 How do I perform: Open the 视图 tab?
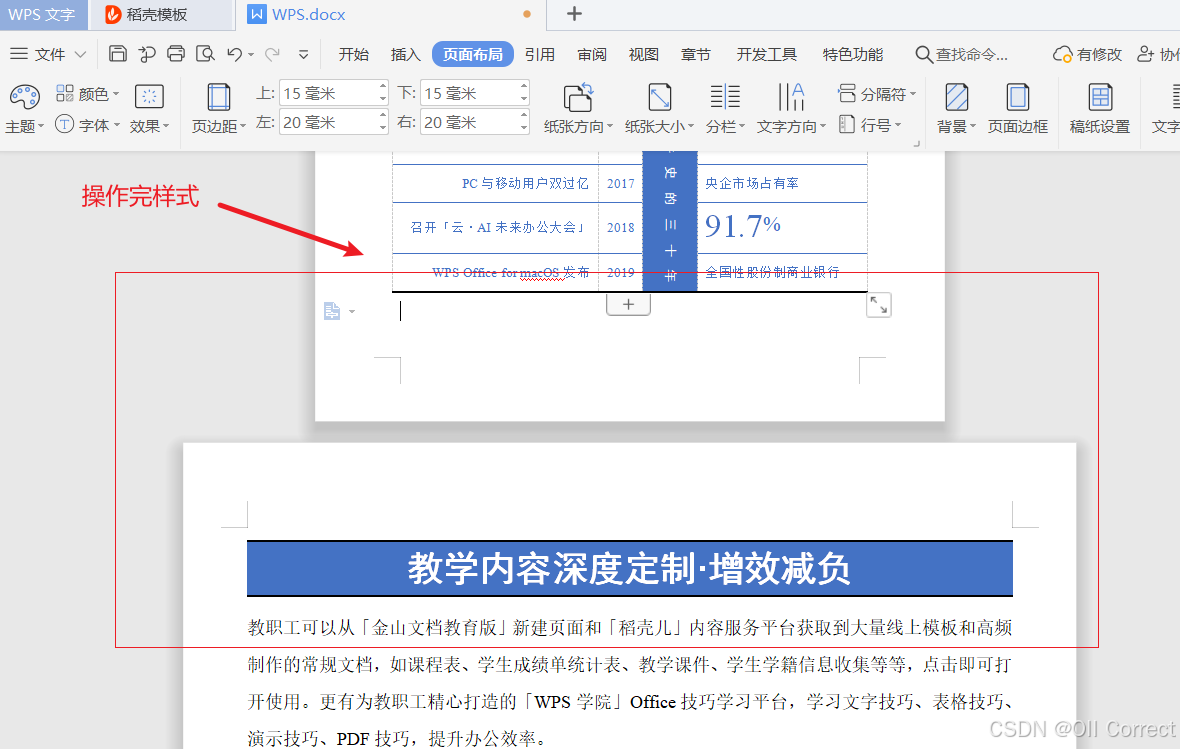coord(643,54)
